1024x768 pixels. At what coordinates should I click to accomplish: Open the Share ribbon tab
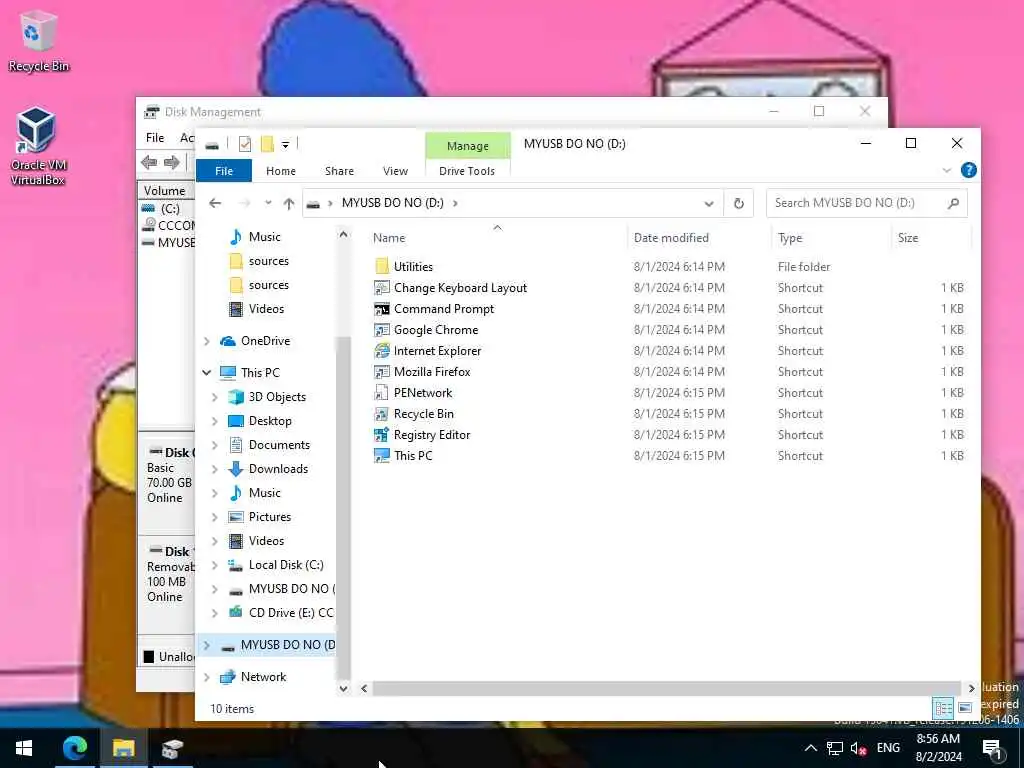(340, 171)
